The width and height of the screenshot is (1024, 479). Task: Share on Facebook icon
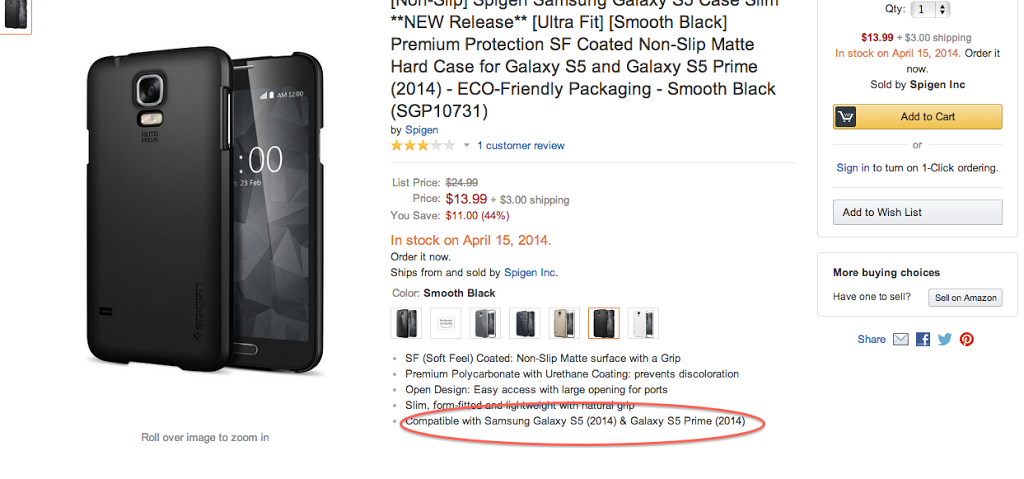tap(923, 339)
